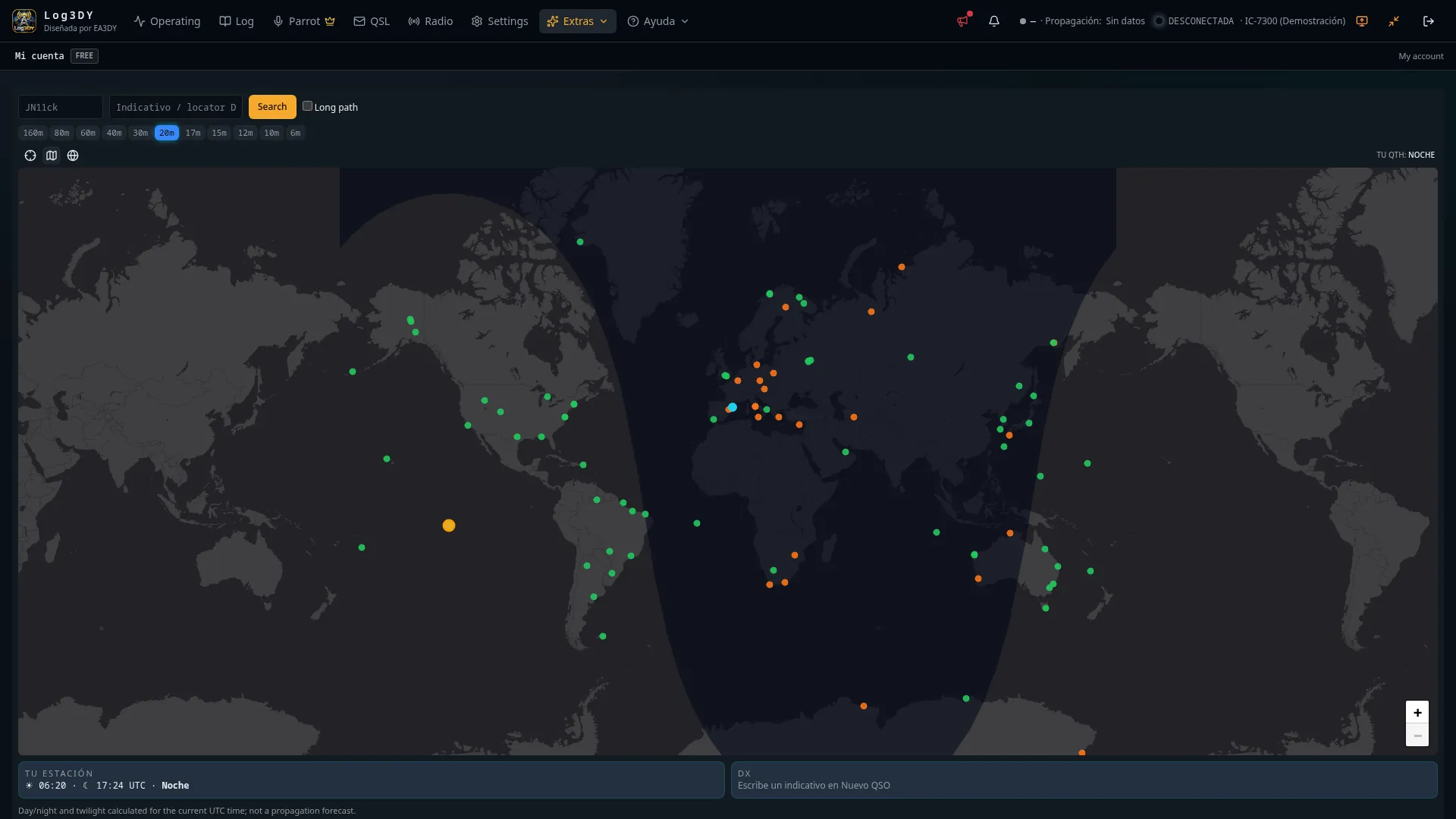Zoom out the map with minus
The width and height of the screenshot is (1456, 819).
click(1417, 736)
